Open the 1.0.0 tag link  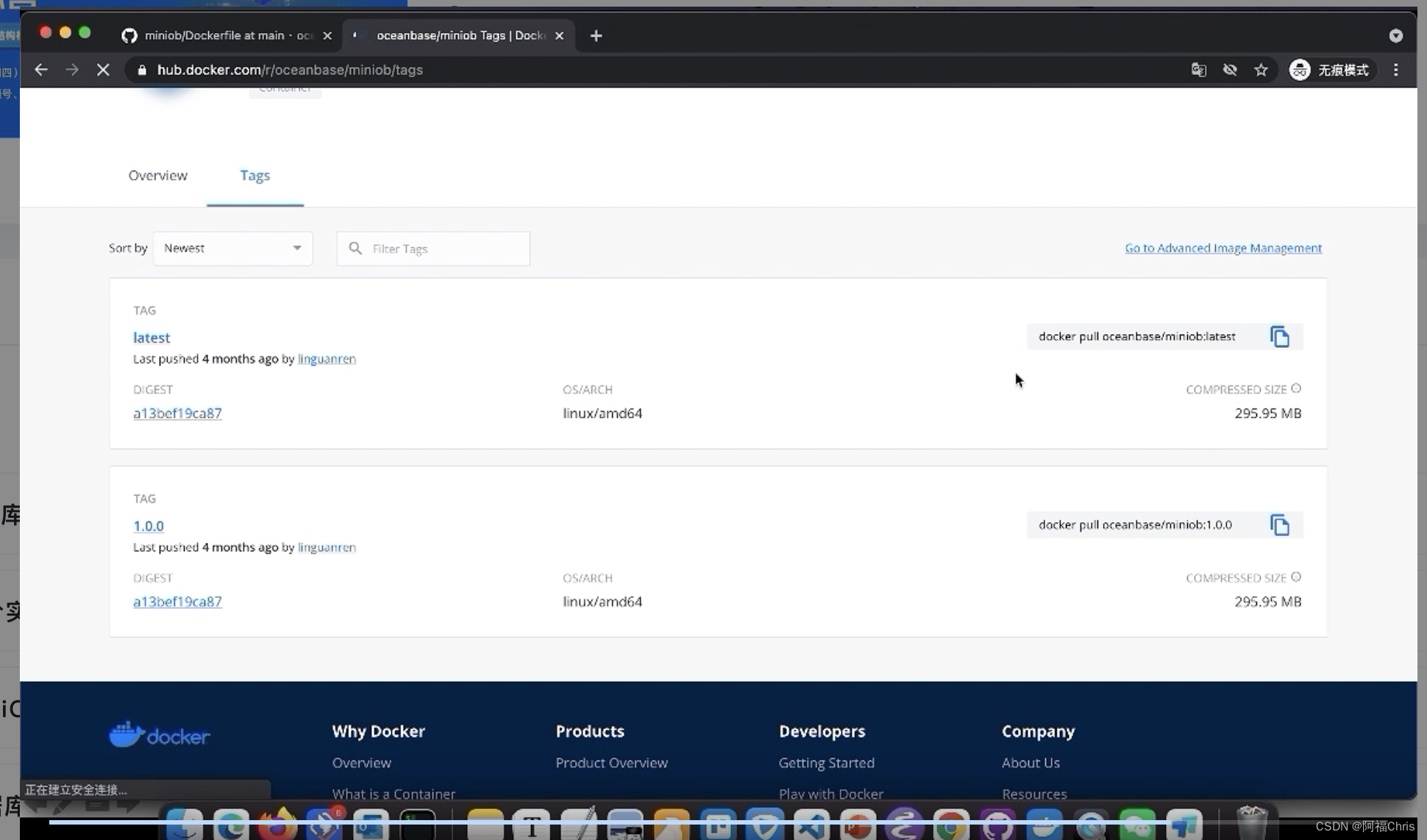pos(149,526)
